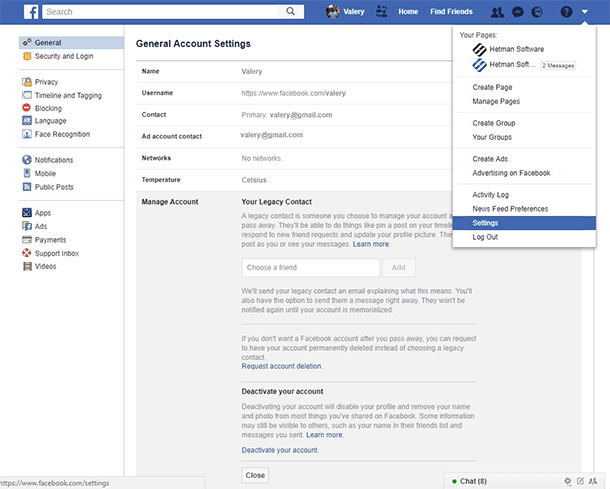
Task: Click the Apps icon in sidebar
Action: click(27, 212)
